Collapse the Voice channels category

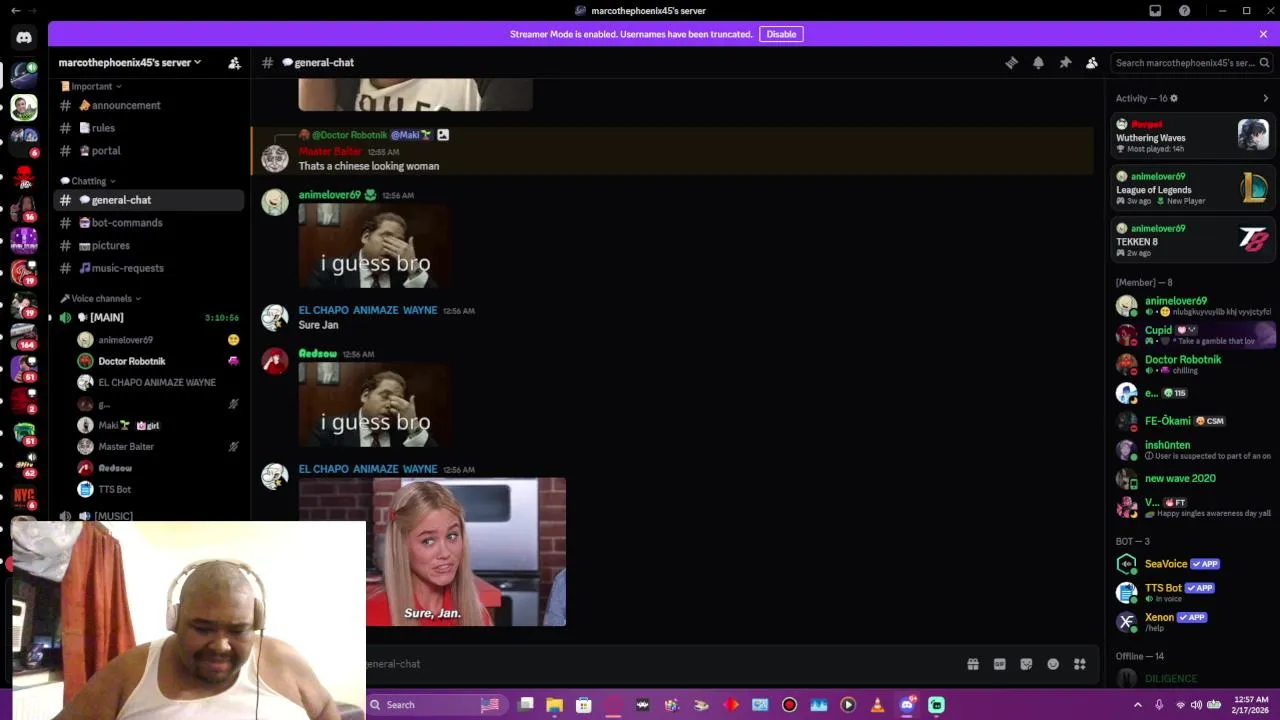(101, 299)
